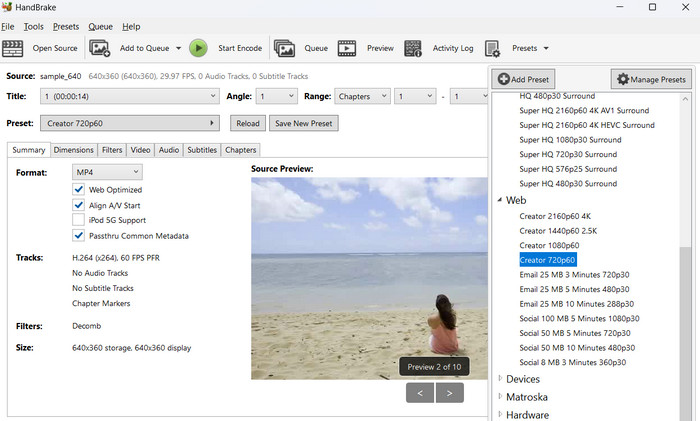Click the Preview filmstrip icon
The image size is (700, 421).
[x=347, y=48]
